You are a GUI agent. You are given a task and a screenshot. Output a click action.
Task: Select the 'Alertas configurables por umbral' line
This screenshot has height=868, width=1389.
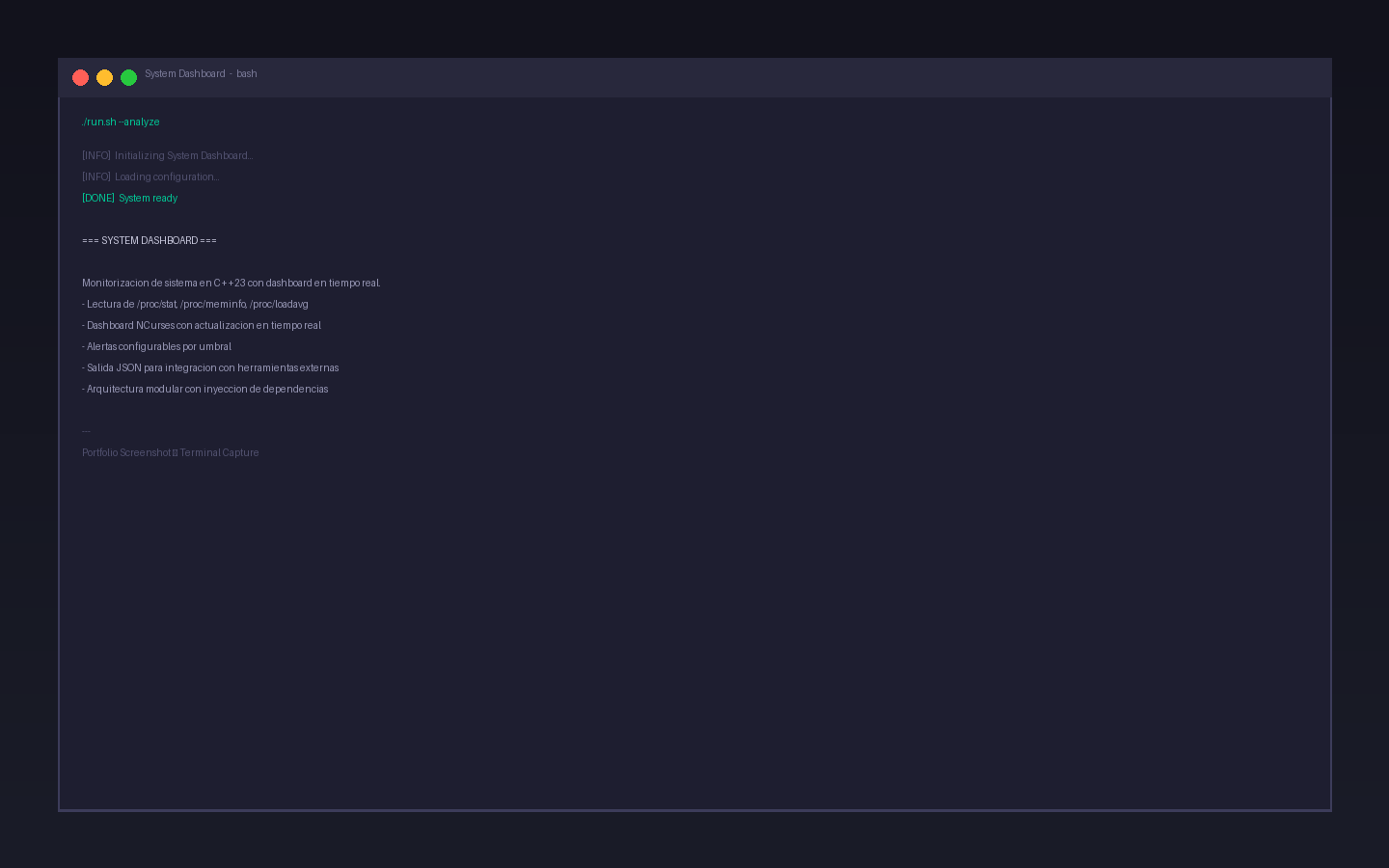[156, 346]
